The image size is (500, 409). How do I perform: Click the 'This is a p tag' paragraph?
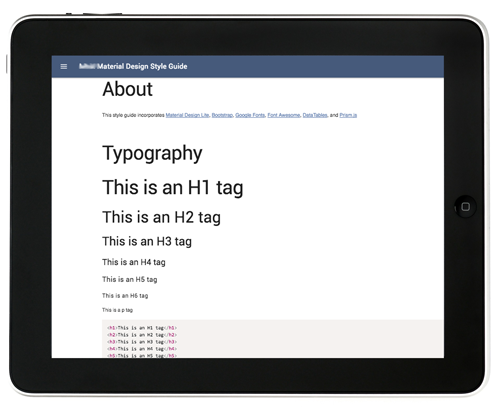(x=117, y=310)
